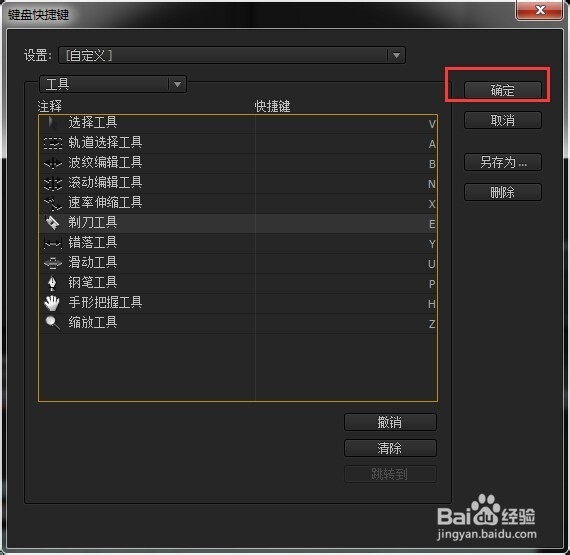
Task: Expand the 工具 category dropdown
Action: (113, 84)
